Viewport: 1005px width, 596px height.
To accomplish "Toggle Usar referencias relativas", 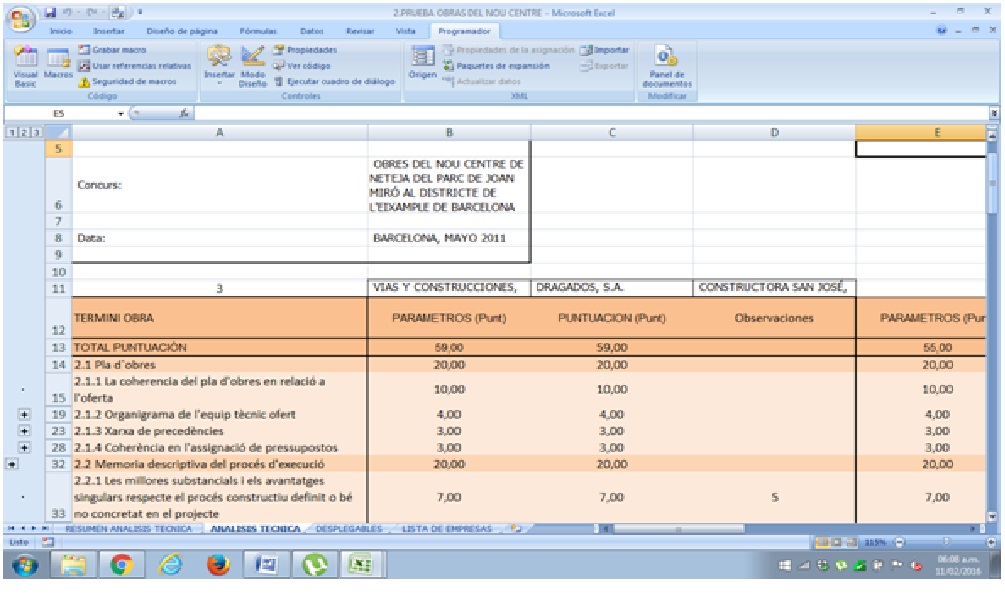I will pos(128,65).
